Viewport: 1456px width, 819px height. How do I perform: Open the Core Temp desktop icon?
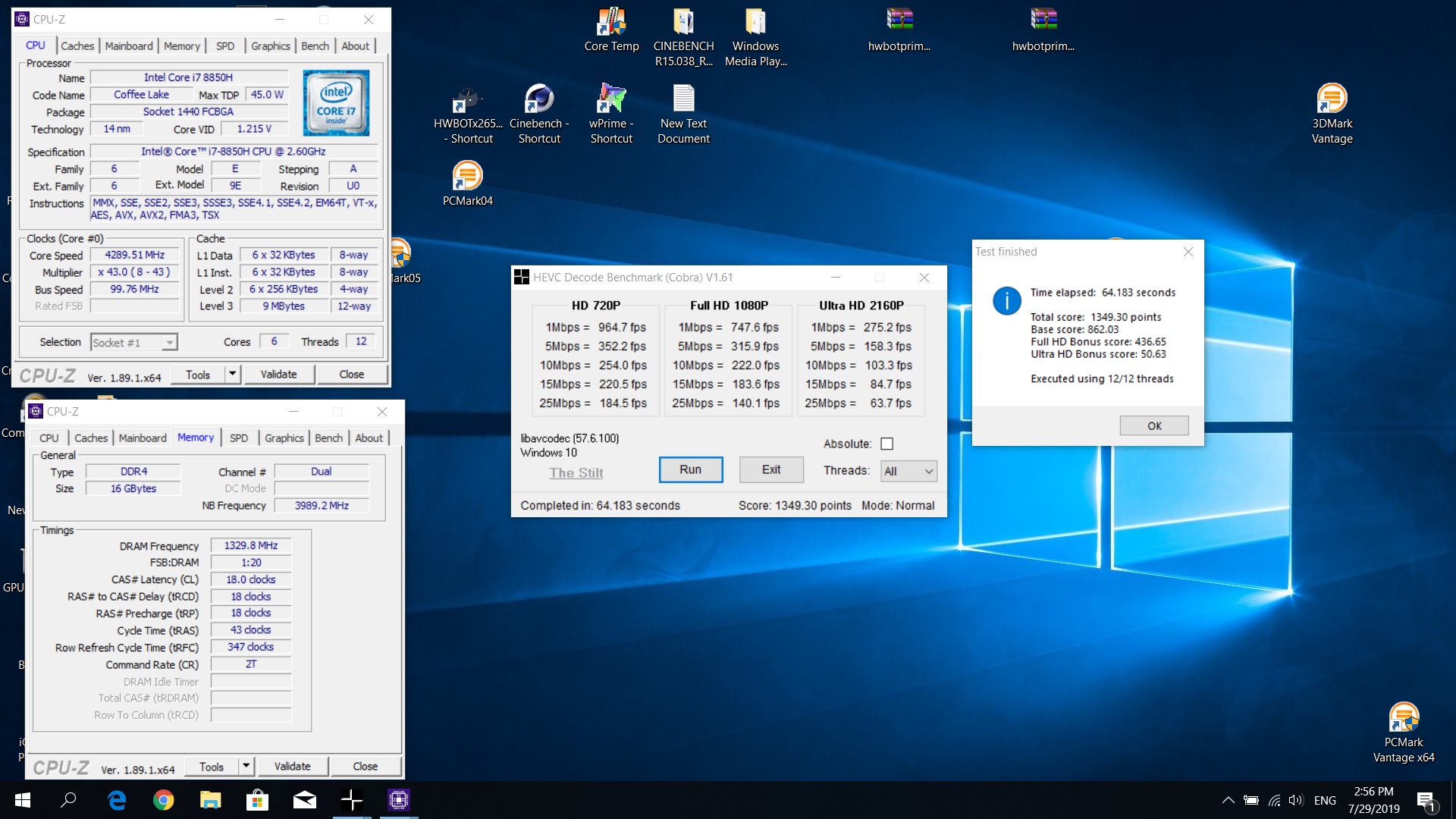click(x=611, y=30)
